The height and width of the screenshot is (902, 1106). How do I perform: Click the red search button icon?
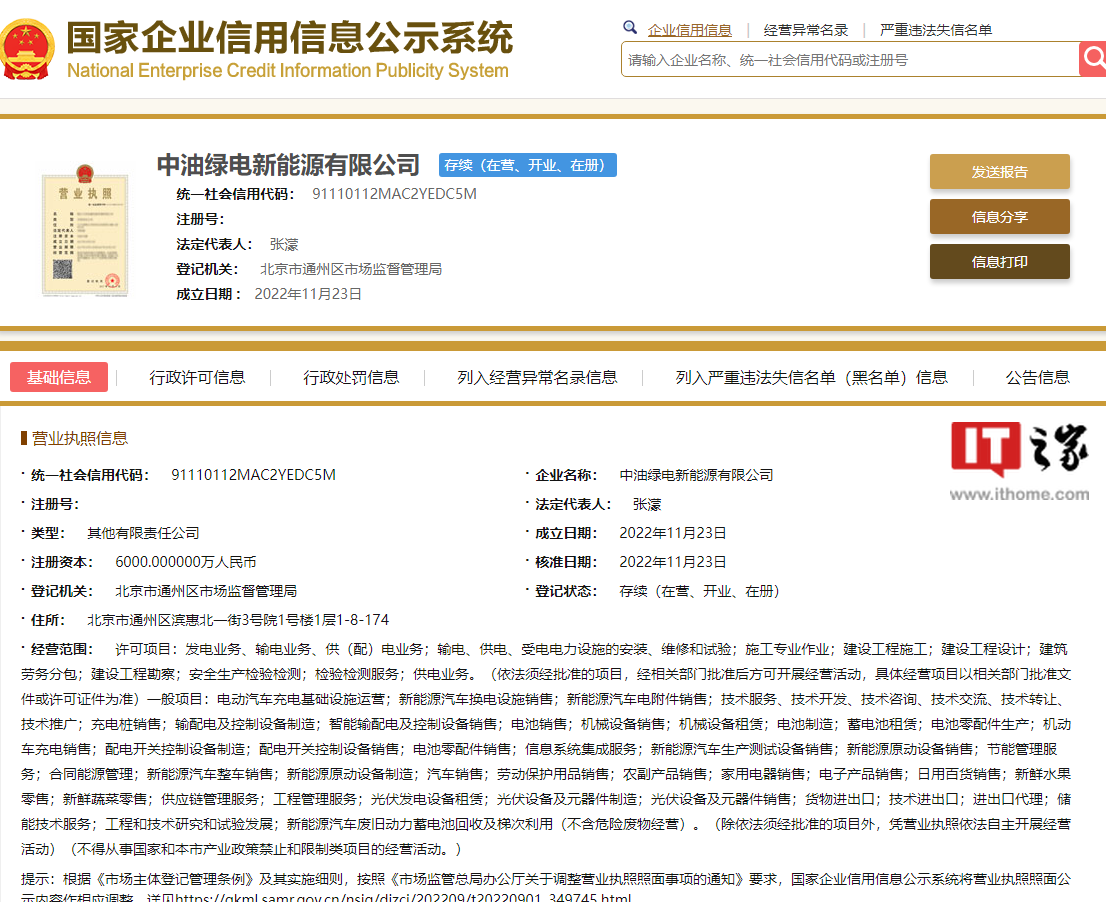coord(1093,59)
